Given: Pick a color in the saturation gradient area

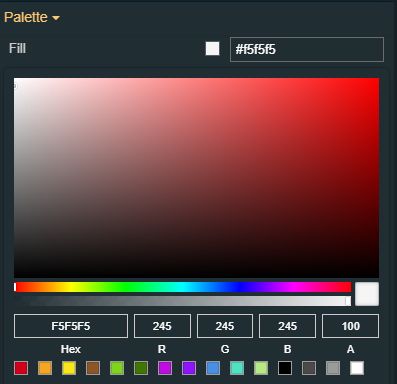Looking at the screenshot, I should click(196, 178).
